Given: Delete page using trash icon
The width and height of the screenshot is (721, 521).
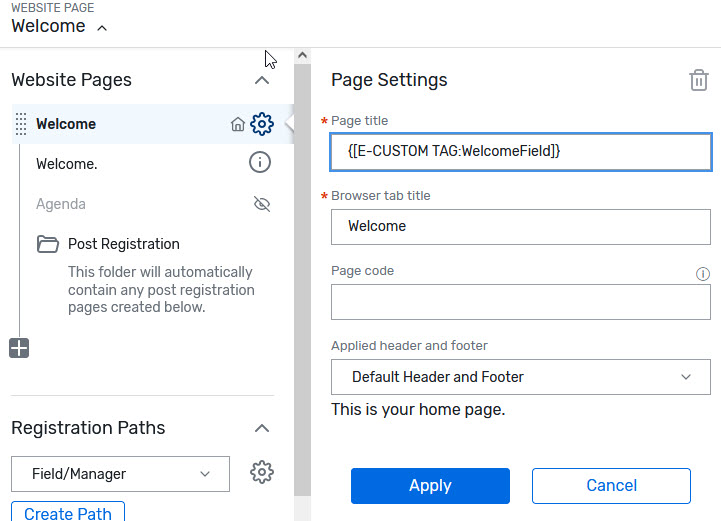Looking at the screenshot, I should pos(698,80).
